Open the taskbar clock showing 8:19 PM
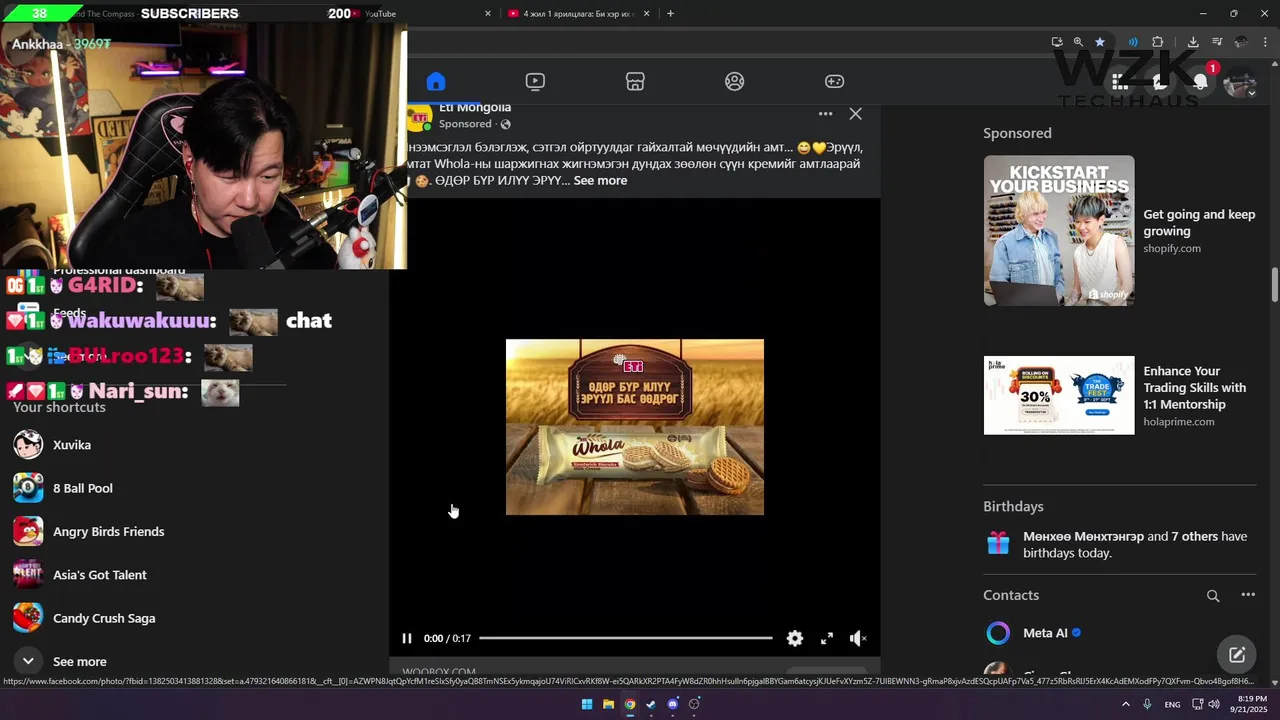The width and height of the screenshot is (1280, 720). [1248, 704]
